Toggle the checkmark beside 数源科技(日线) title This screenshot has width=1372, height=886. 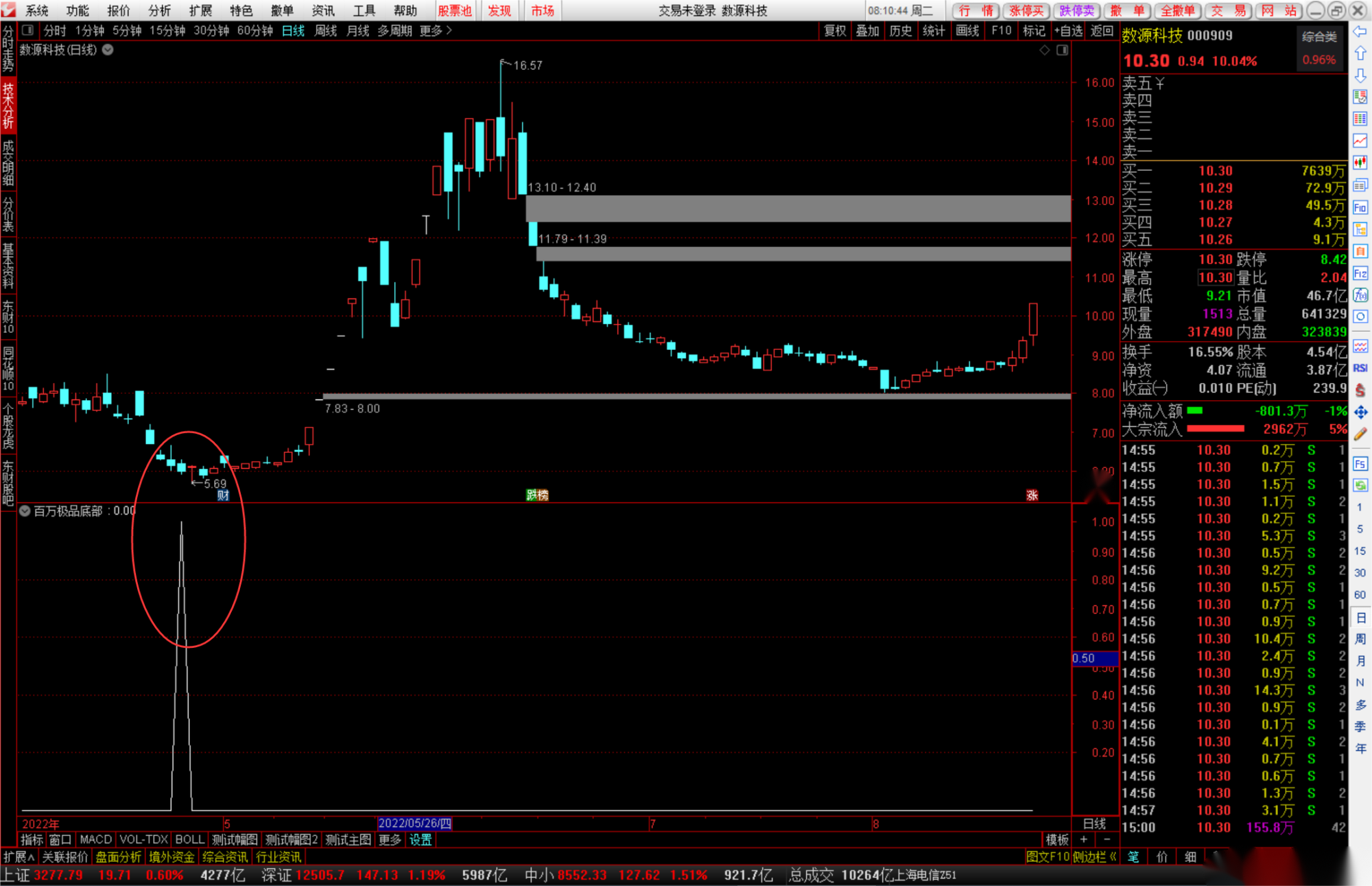tap(108, 49)
